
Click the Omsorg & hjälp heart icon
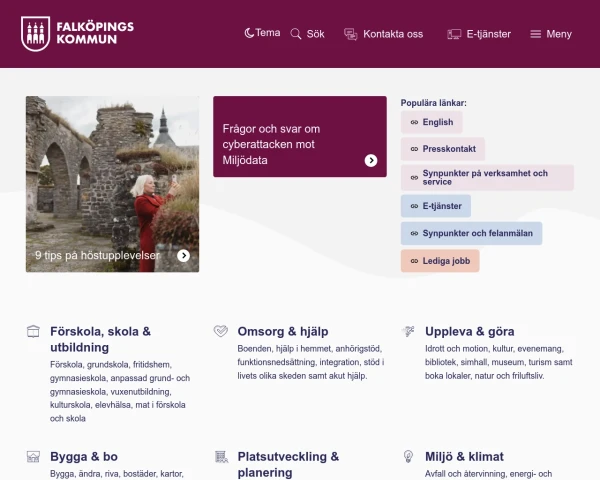coord(220,331)
